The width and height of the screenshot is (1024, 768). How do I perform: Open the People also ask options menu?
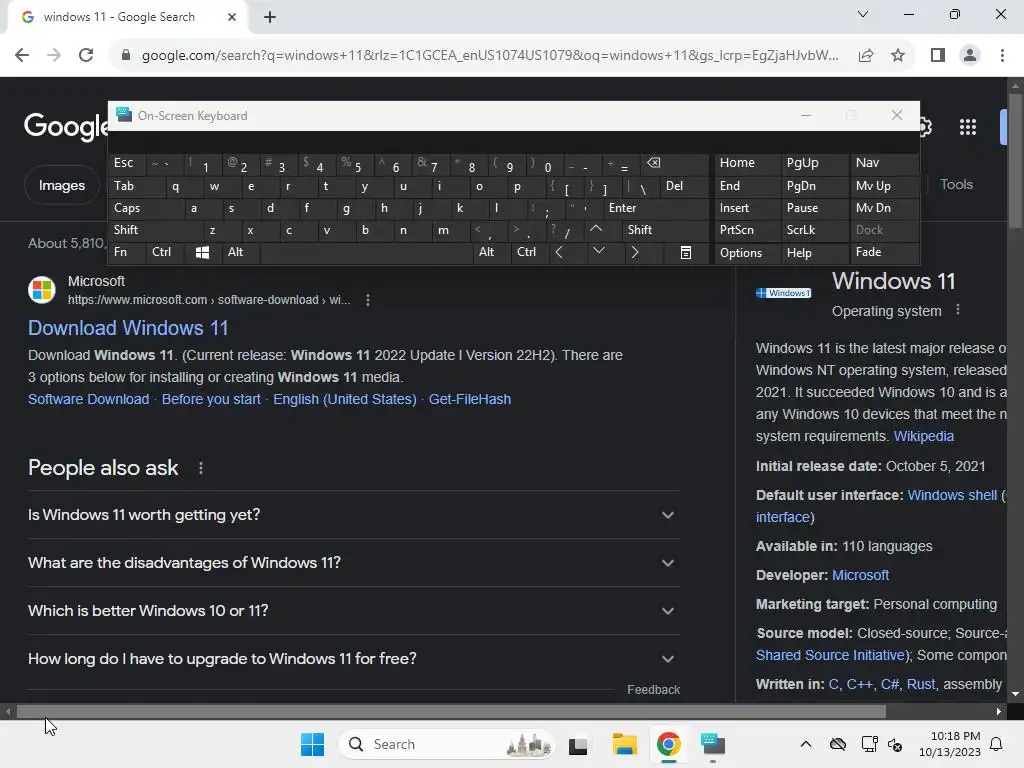click(200, 468)
